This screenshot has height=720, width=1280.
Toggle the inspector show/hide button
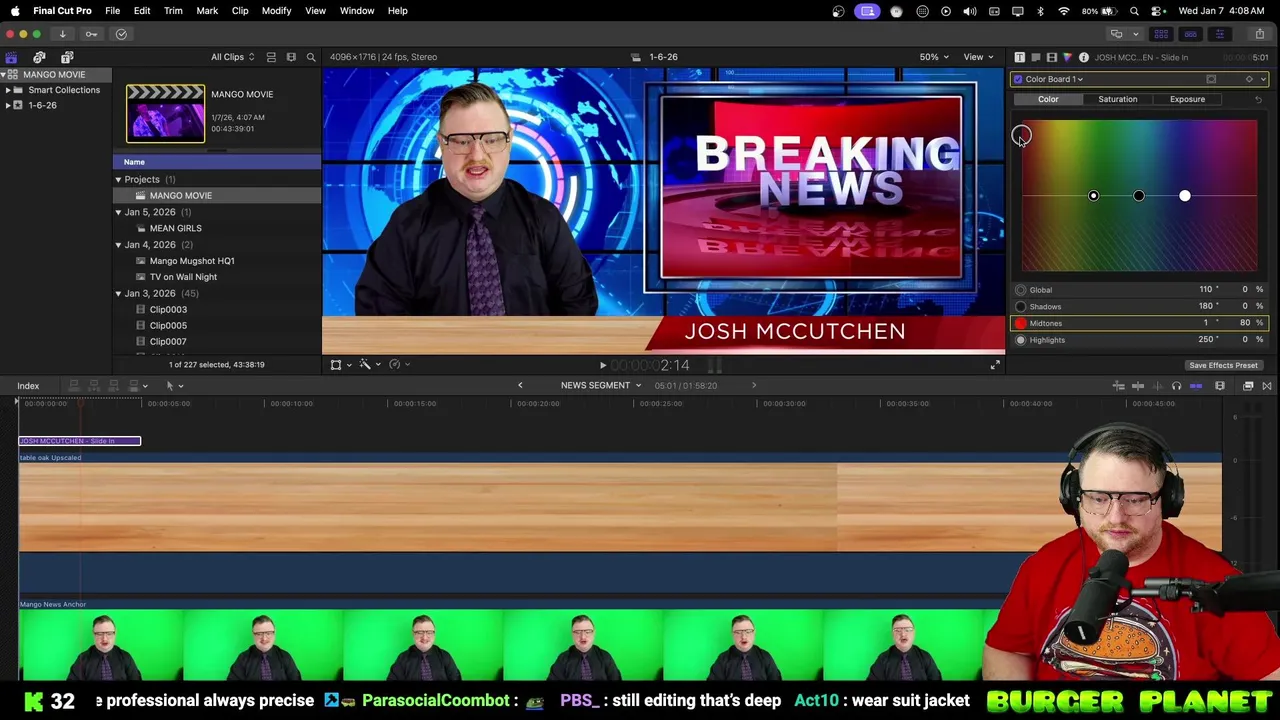1219,34
